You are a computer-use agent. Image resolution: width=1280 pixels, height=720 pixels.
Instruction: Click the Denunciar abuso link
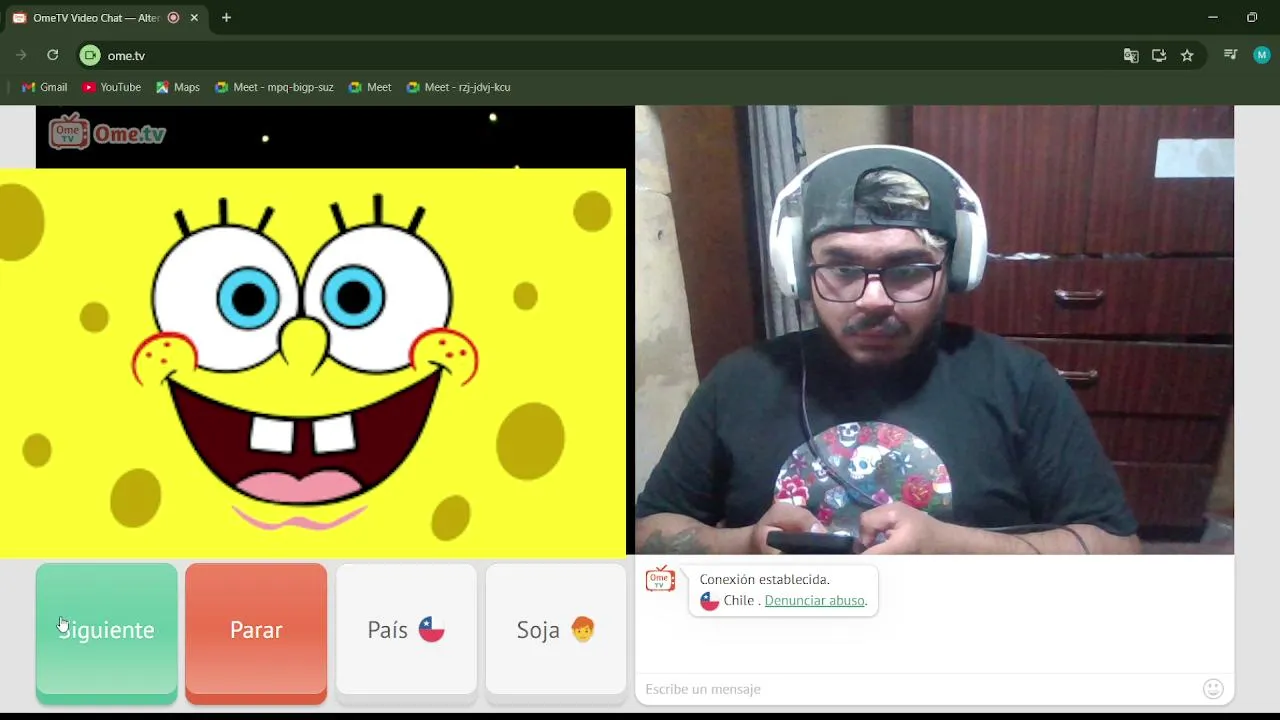tap(815, 600)
